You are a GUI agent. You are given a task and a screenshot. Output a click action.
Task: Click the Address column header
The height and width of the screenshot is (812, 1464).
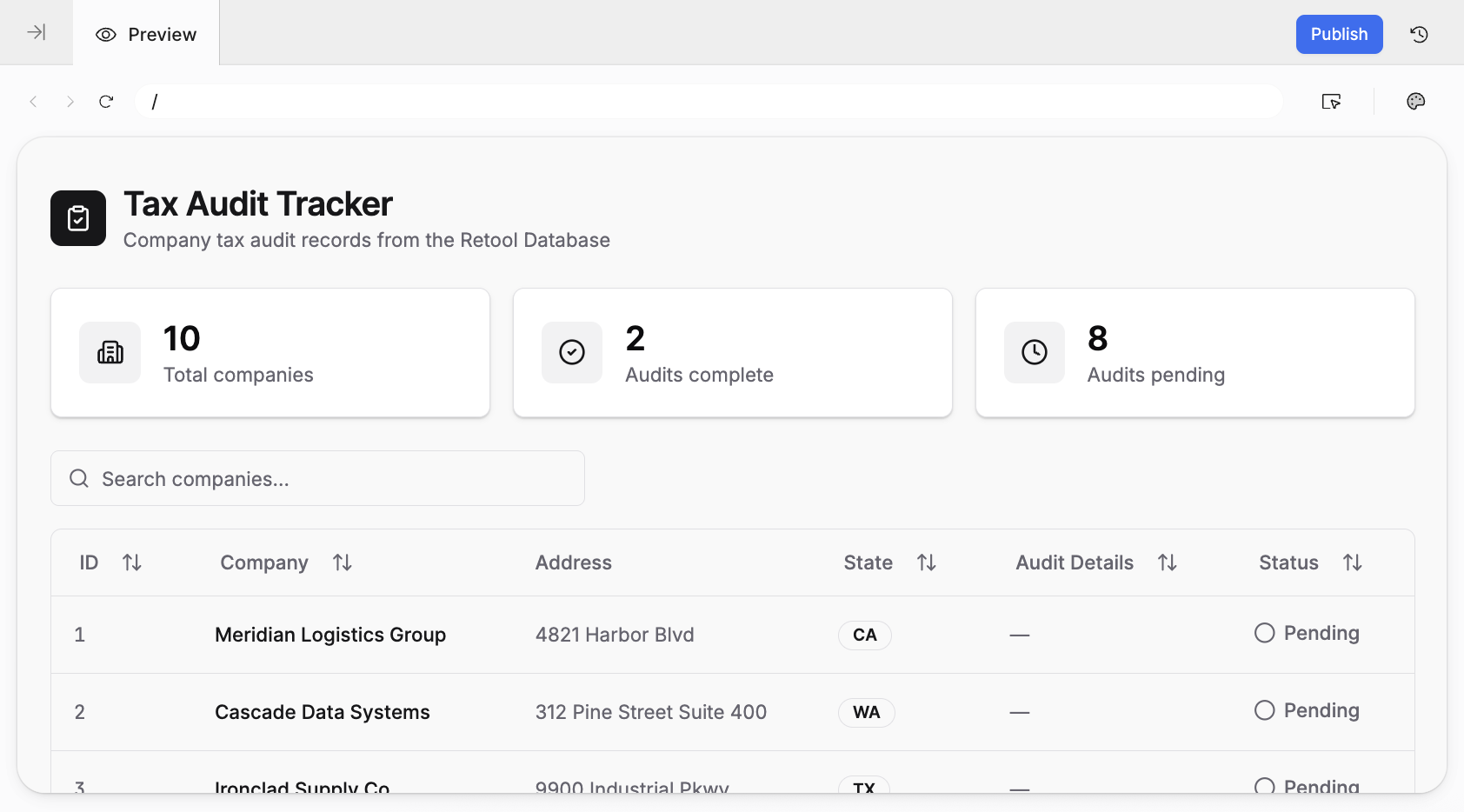coord(574,562)
